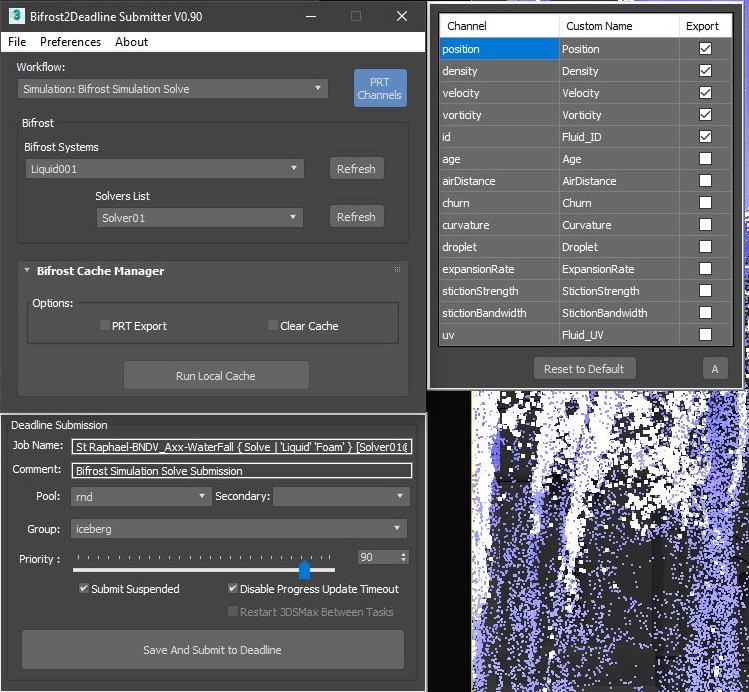Viewport: 749px width, 692px height.
Task: Click the Job Name input field
Action: [x=241, y=447]
